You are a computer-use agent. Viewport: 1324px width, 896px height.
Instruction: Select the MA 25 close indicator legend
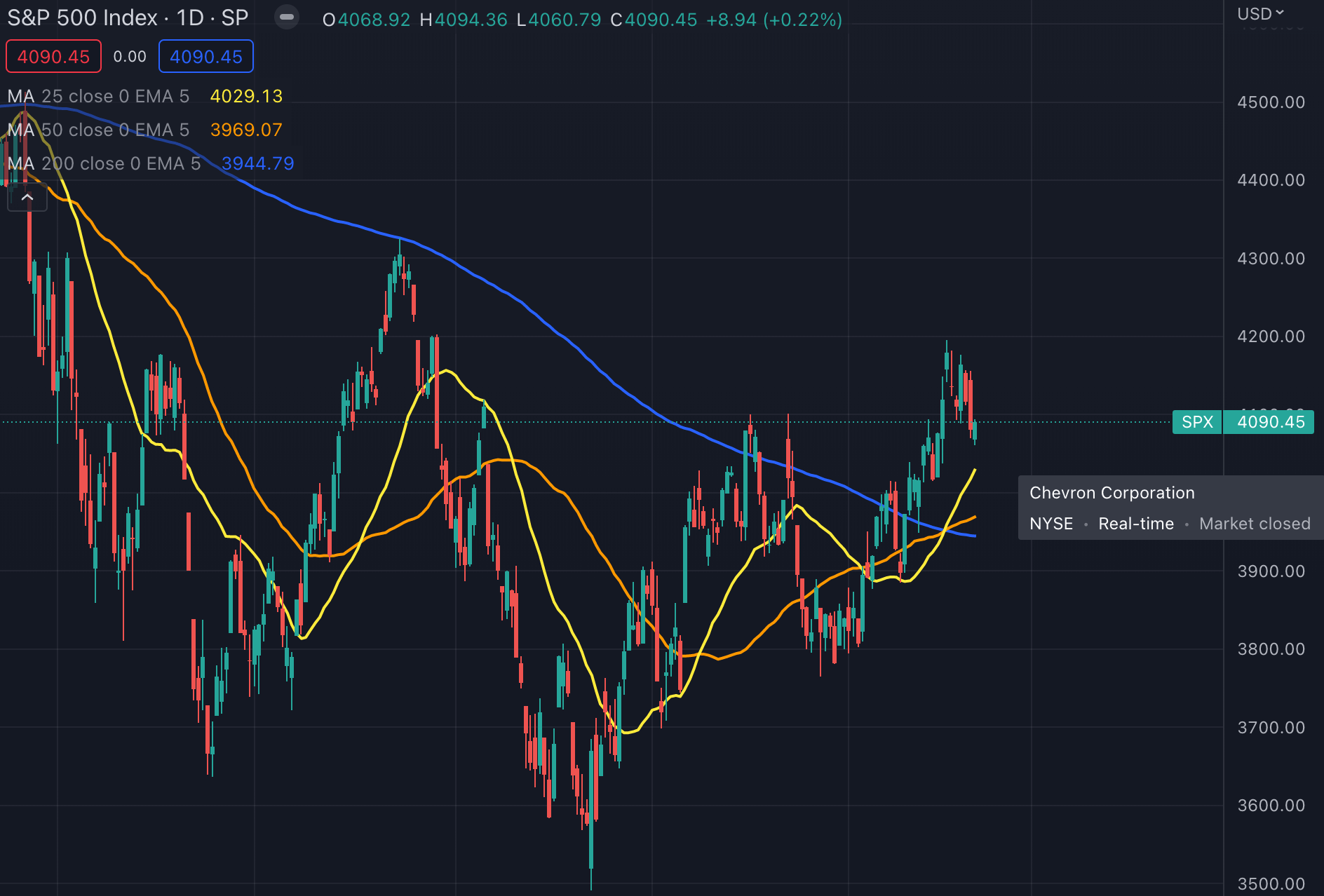pos(98,96)
